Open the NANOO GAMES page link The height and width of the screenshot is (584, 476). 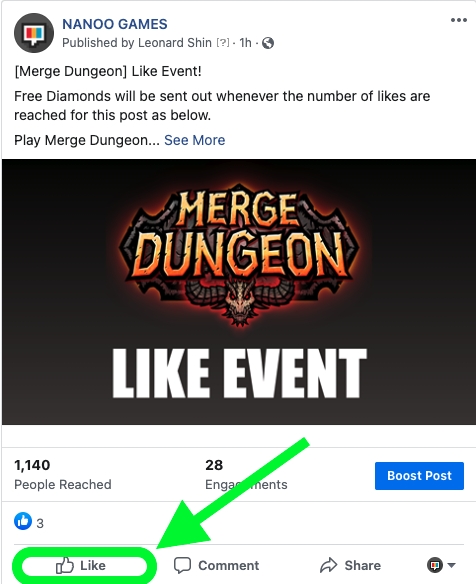pos(115,24)
